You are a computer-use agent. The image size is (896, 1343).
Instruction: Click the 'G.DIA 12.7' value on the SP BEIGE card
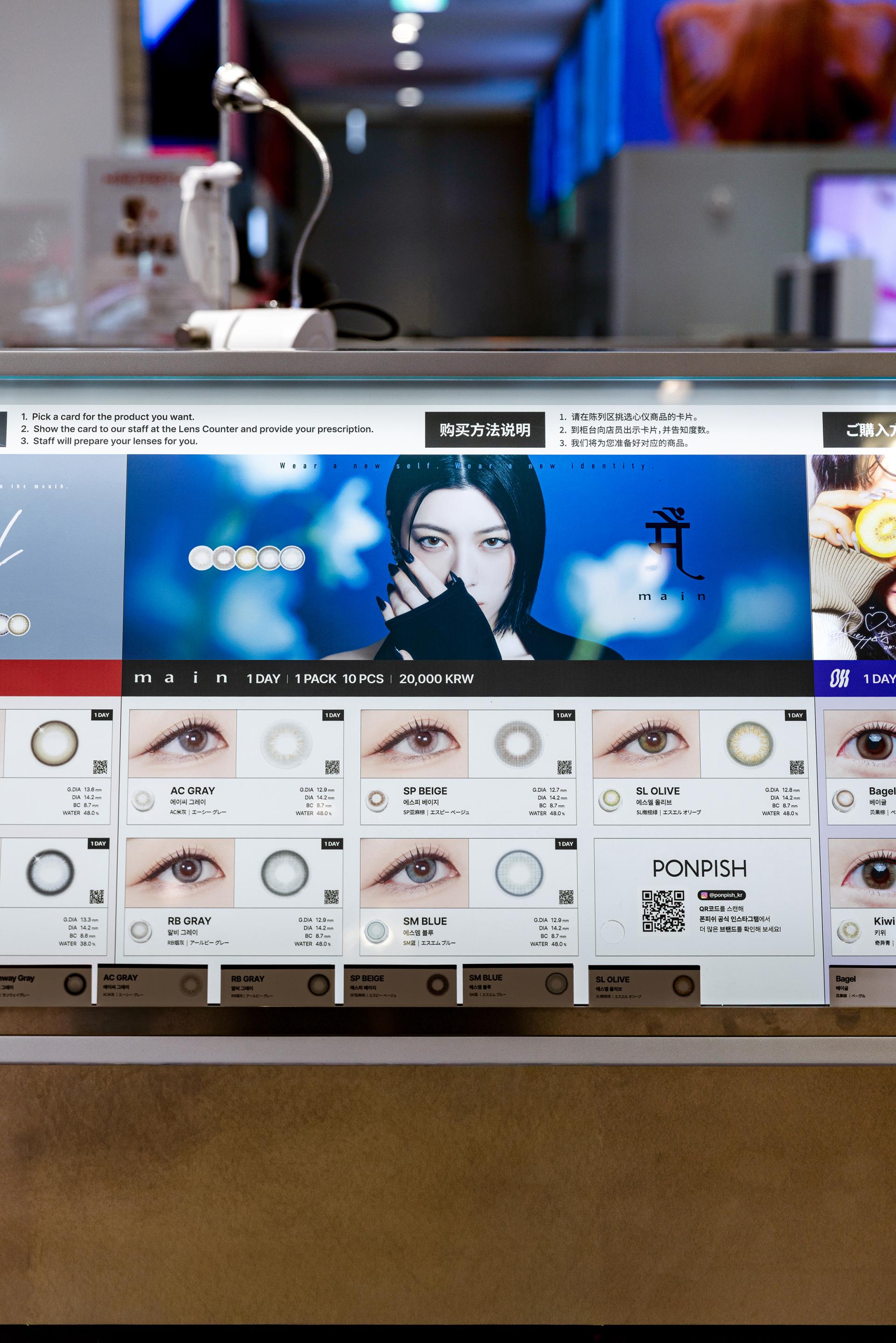point(549,790)
